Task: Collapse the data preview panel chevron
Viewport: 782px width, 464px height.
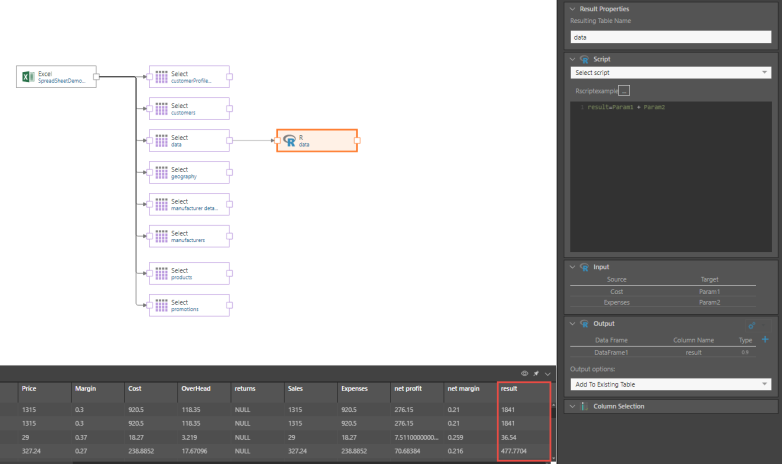Action: click(547, 372)
